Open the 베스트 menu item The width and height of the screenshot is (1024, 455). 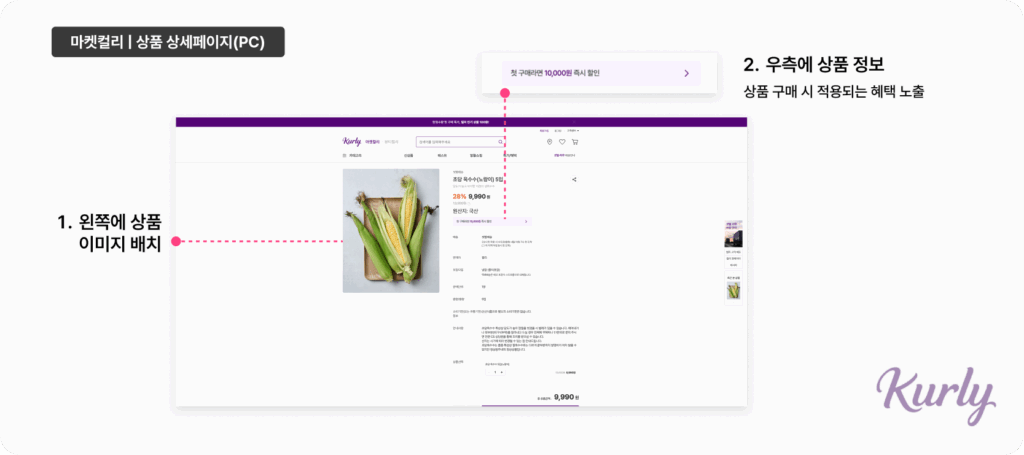pos(442,155)
